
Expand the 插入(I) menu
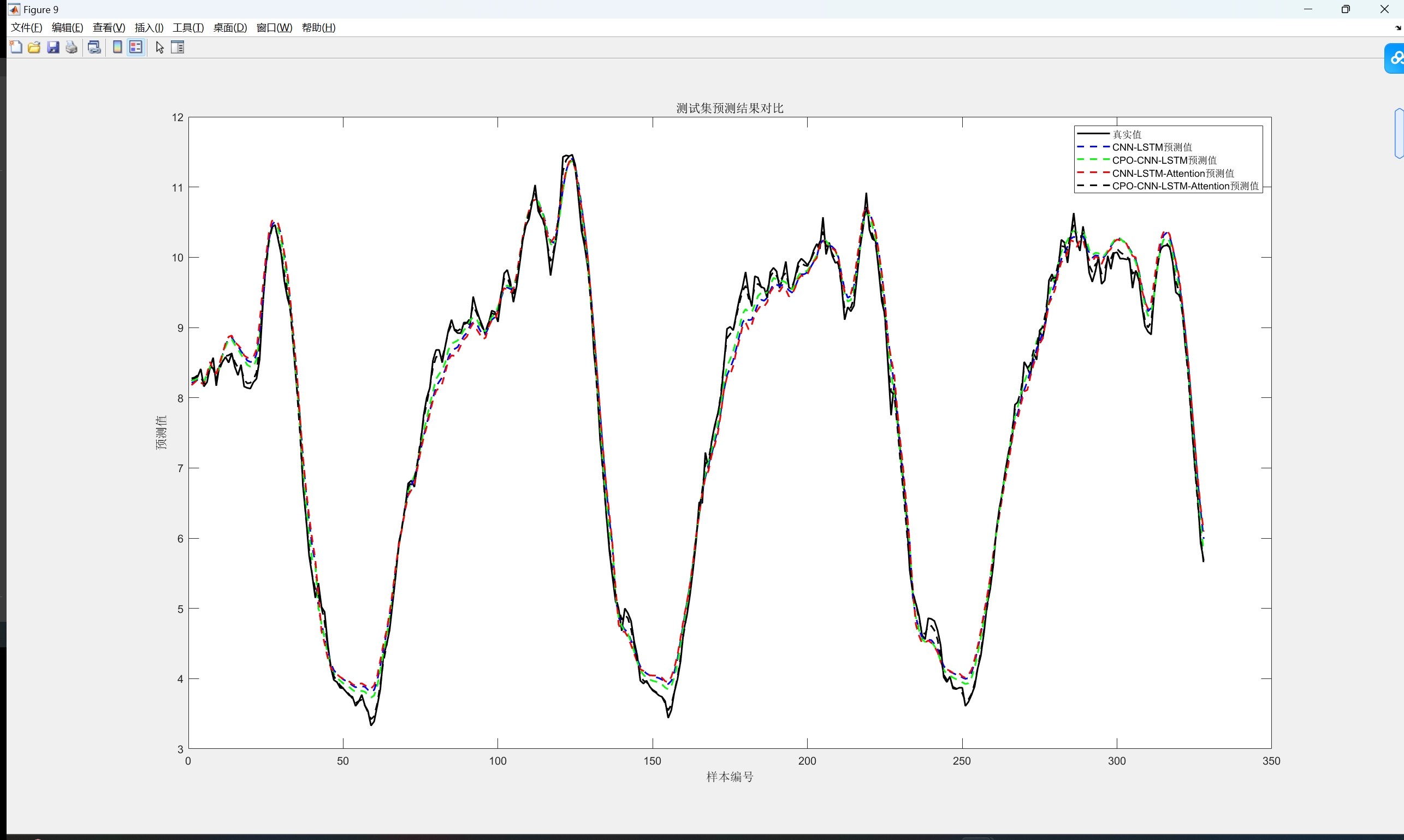[x=149, y=28]
